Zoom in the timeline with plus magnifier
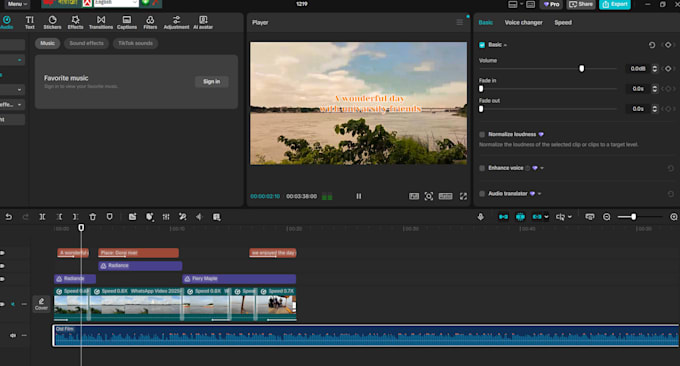Screen dimensions: 680x366 [673, 217]
